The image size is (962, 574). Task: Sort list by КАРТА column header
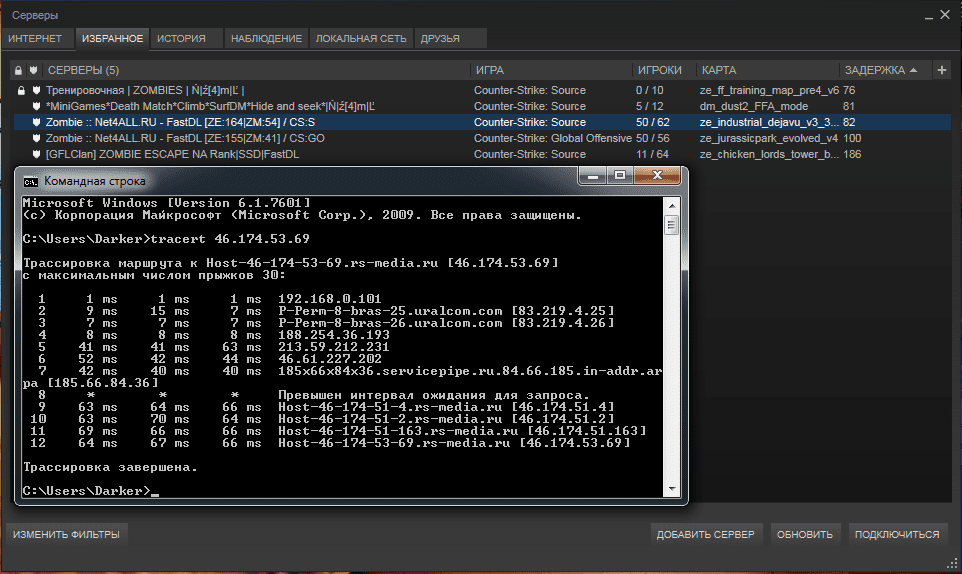[719, 70]
